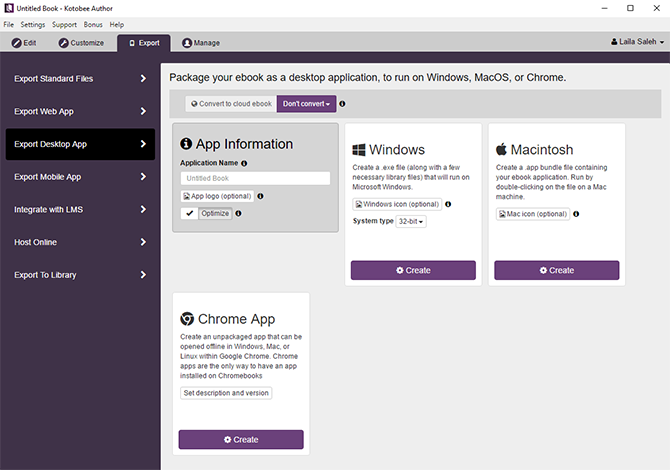This screenshot has width=670, height=470.
Task: Toggle the Optimize checkbox
Action: pos(188,213)
